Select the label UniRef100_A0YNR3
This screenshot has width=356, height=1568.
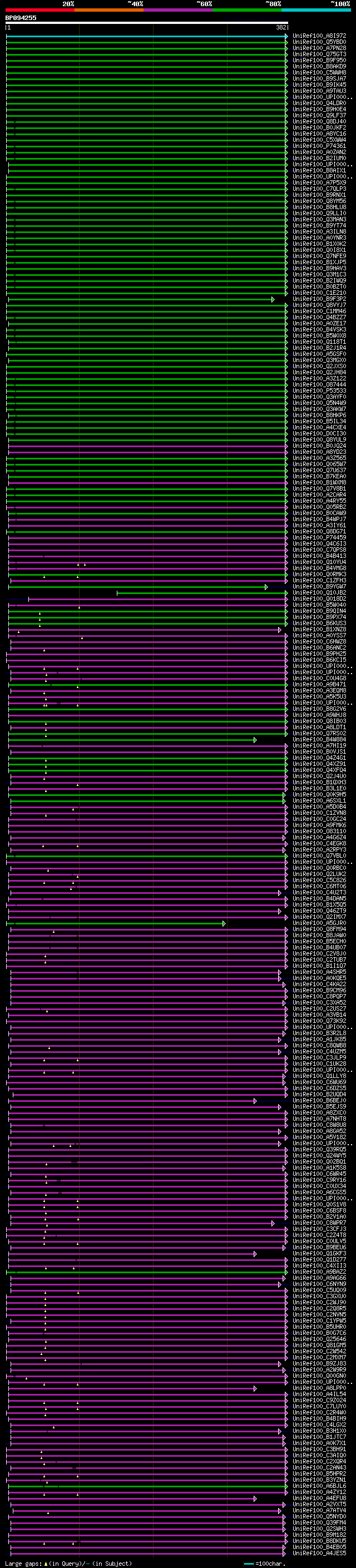coord(319,238)
